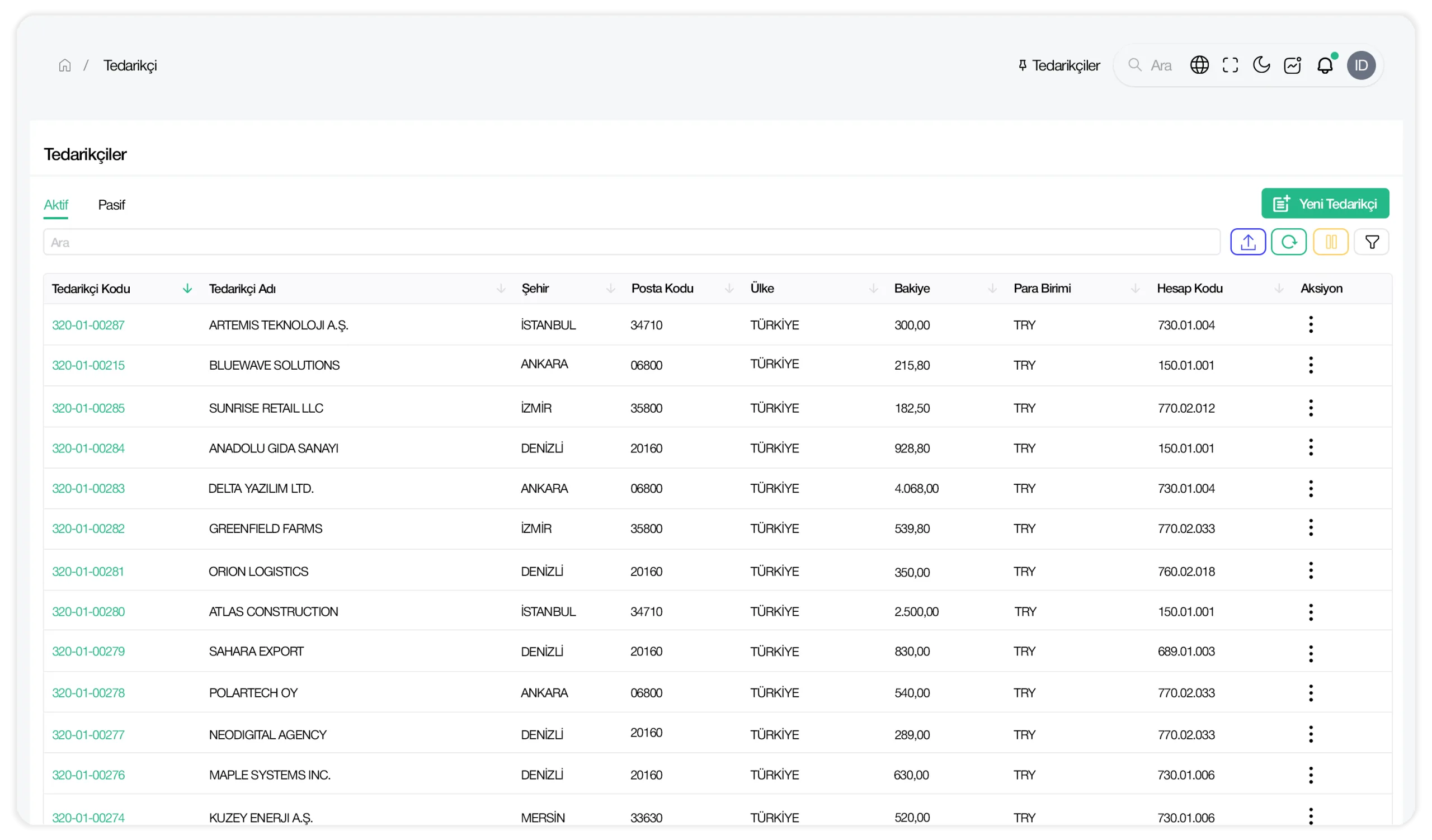The width and height of the screenshot is (1432, 840).
Task: Open actions menu for SUNRISE RETAIL LLC
Action: [x=1312, y=408]
